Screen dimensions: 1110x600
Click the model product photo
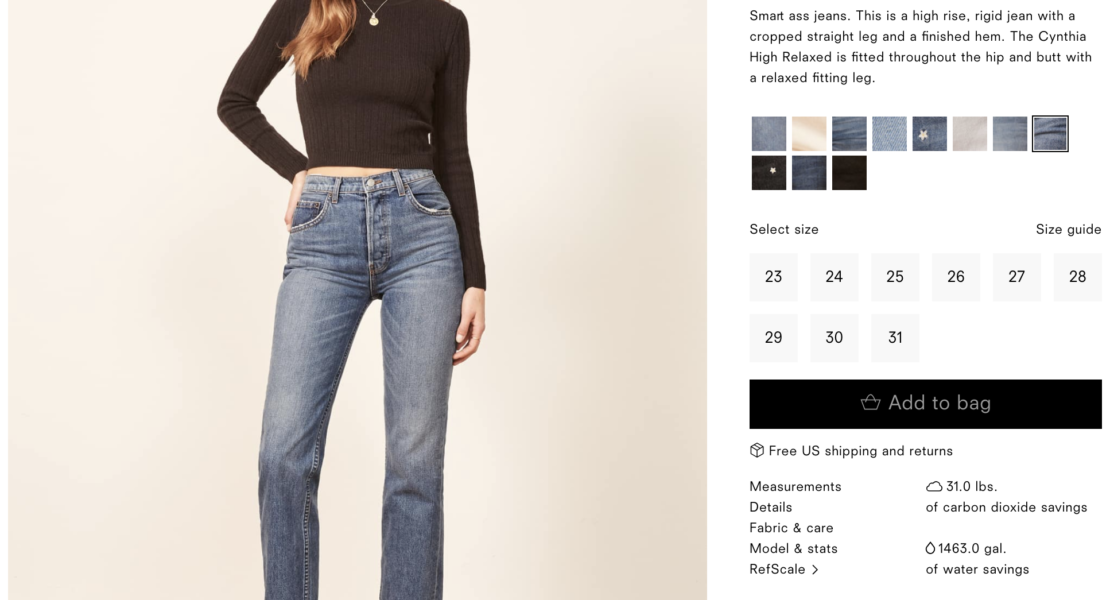[x=357, y=300]
